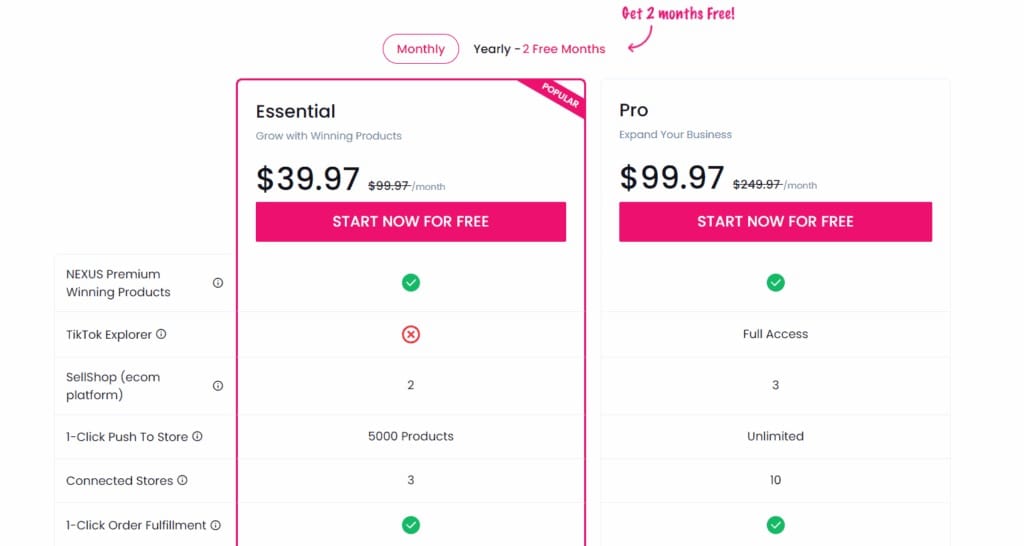Click green checkmark for Pro Order Fulfillment

pyautogui.click(x=775, y=525)
